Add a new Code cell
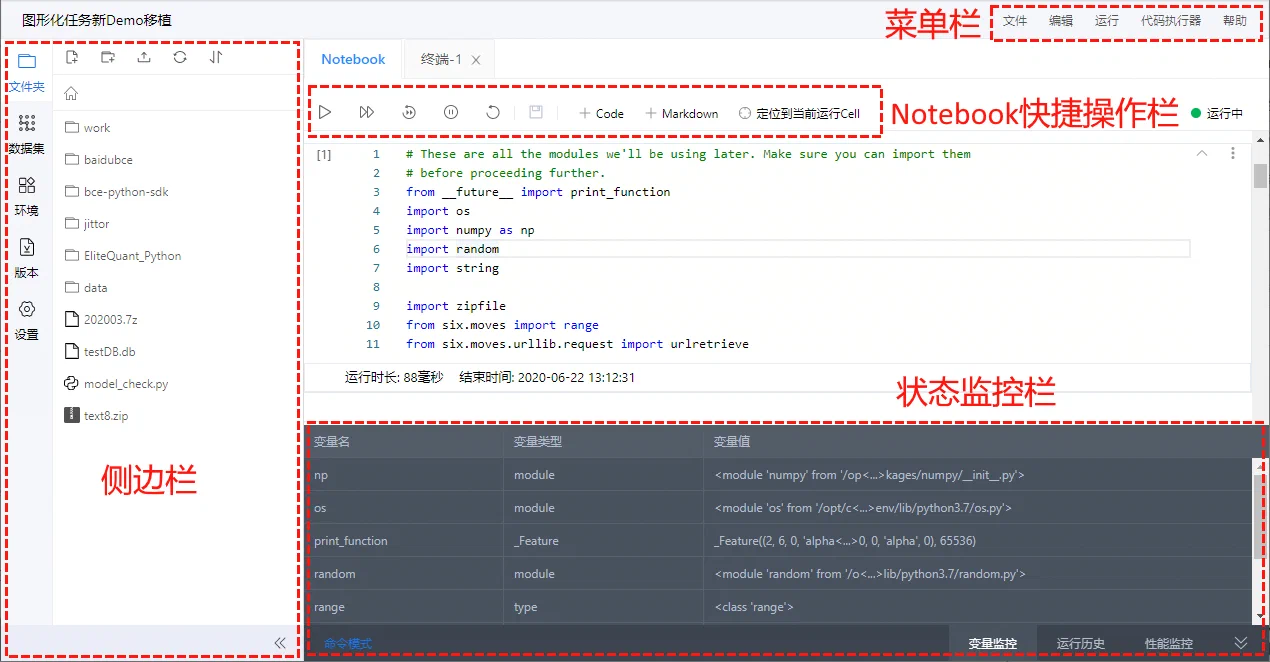1270x662 pixels. pos(601,113)
